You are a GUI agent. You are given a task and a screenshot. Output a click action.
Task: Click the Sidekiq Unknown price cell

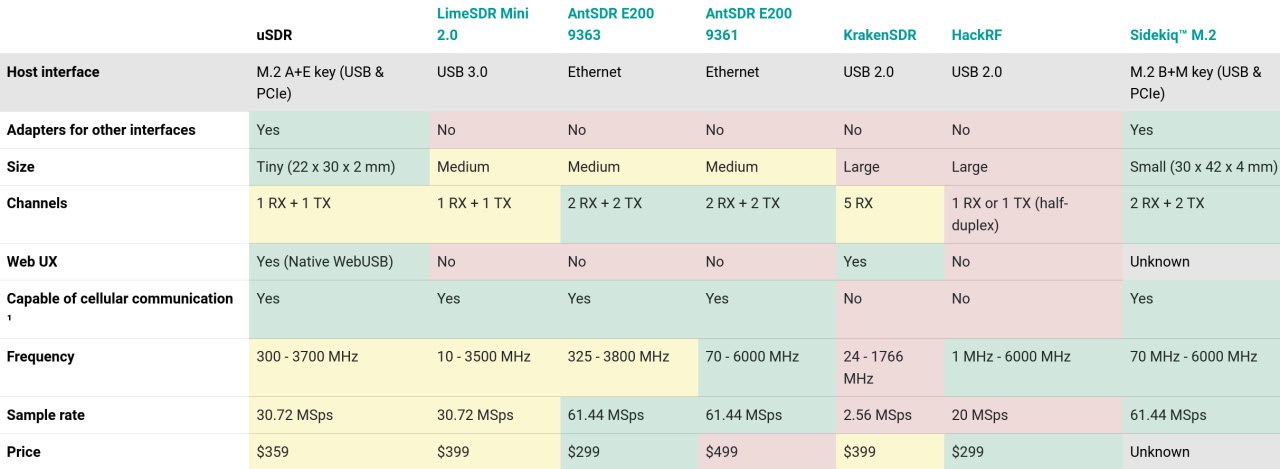(1201, 451)
